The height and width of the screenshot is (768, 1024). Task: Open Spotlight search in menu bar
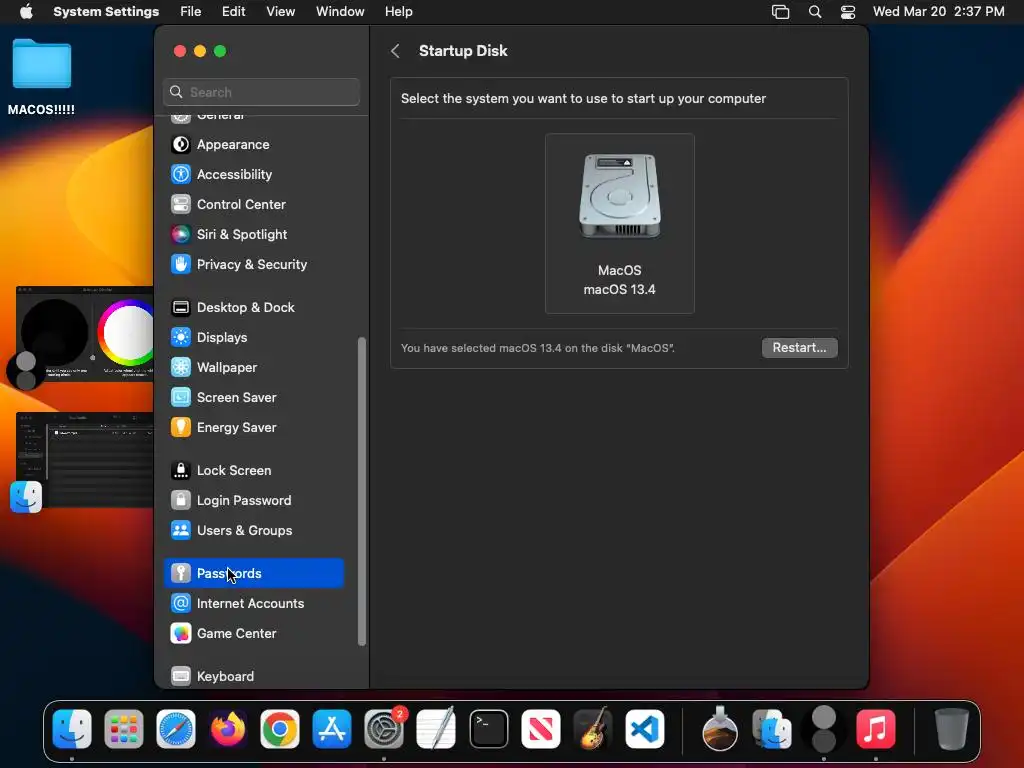point(814,12)
